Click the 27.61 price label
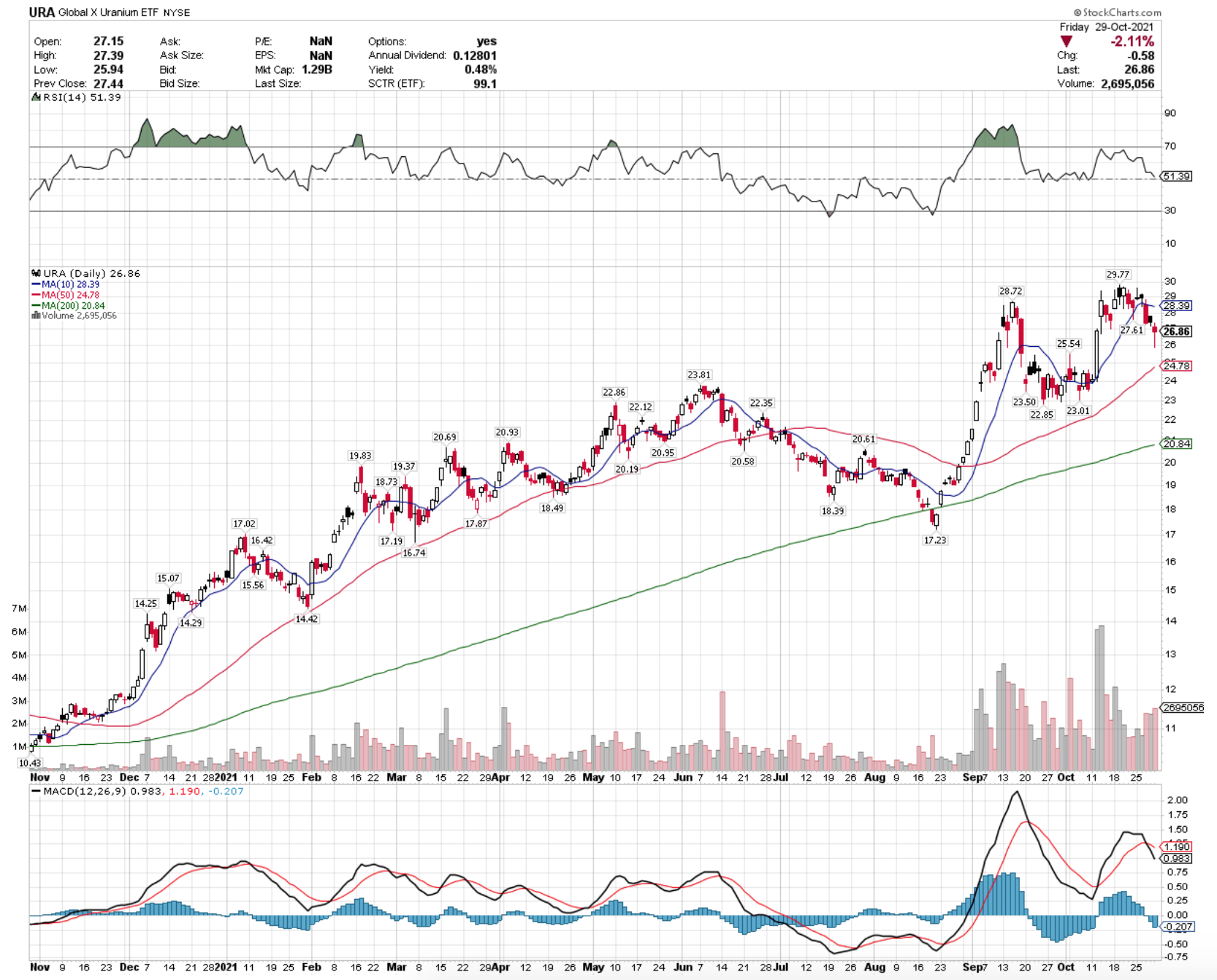Screen dimensions: 1217x980 pos(1132,330)
